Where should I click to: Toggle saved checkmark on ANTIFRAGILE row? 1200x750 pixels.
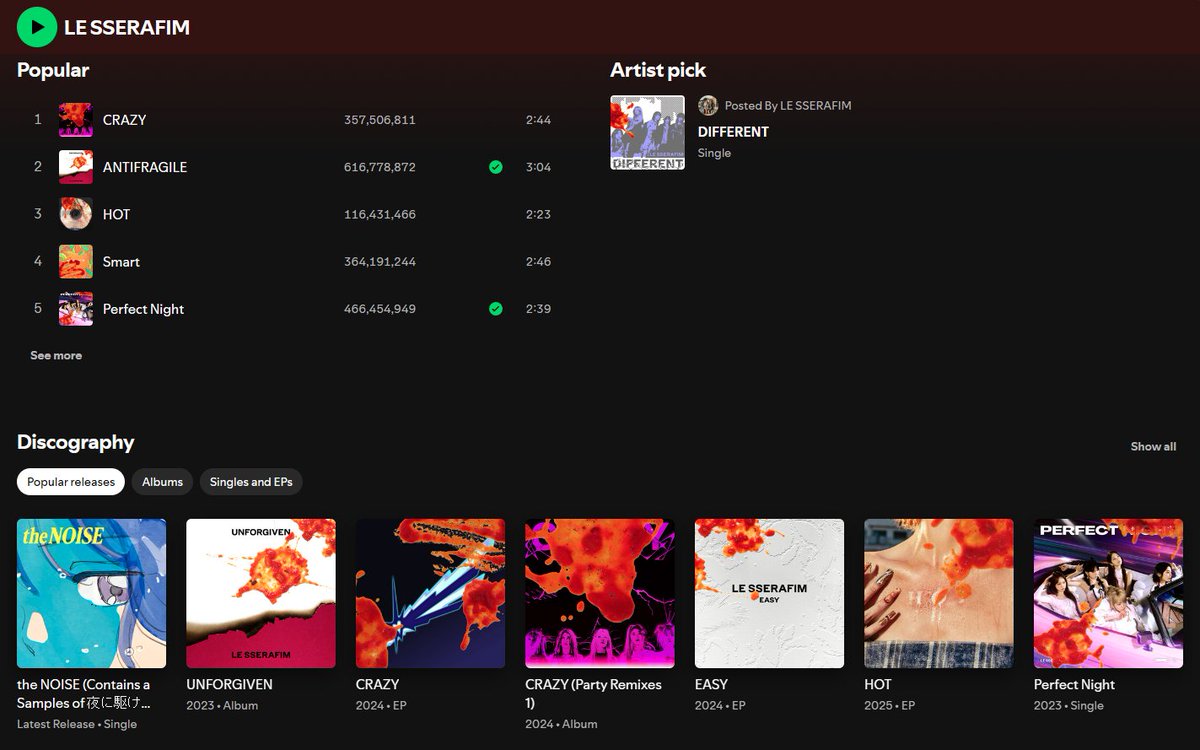click(496, 167)
